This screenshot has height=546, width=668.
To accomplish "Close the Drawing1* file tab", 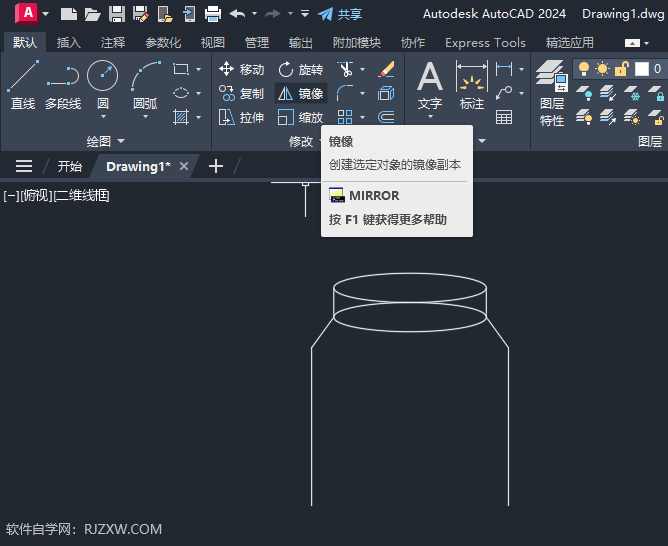I will pyautogui.click(x=184, y=166).
